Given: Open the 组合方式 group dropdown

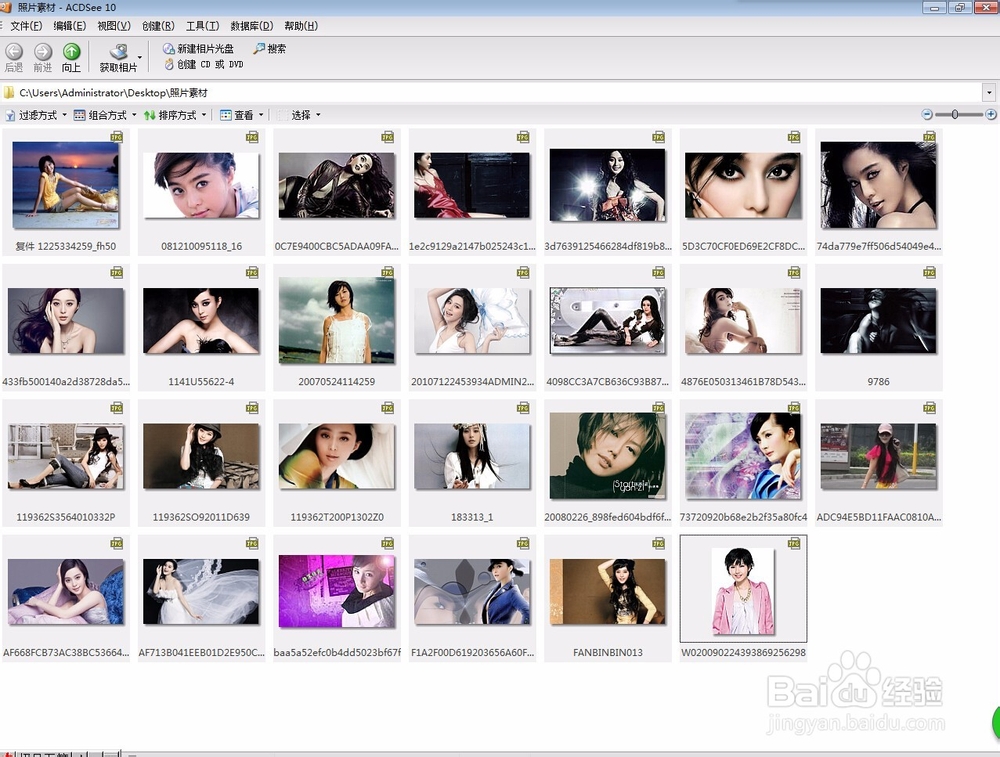Looking at the screenshot, I should tap(105, 115).
